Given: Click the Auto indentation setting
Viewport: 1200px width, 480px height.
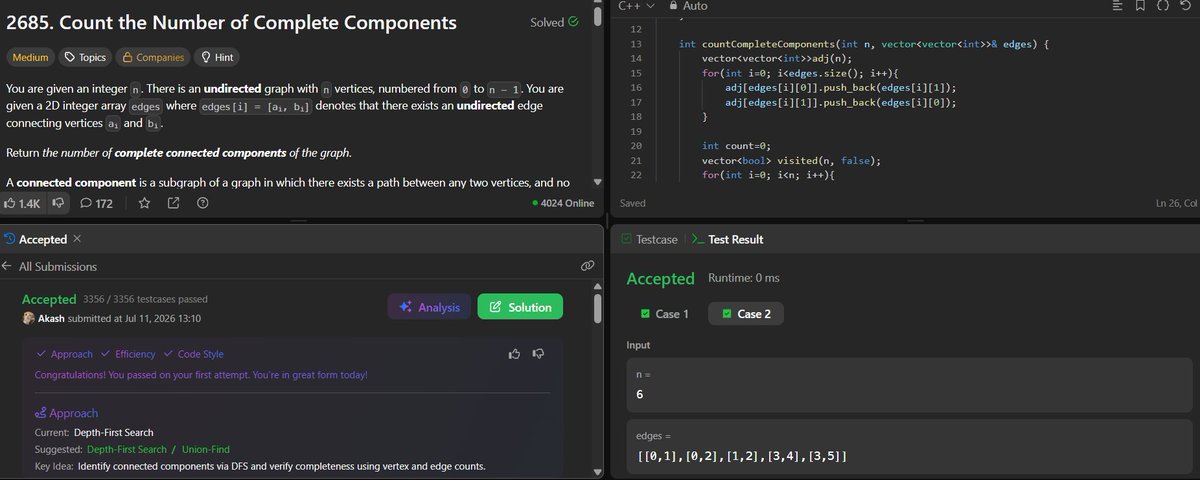Looking at the screenshot, I should [x=695, y=6].
